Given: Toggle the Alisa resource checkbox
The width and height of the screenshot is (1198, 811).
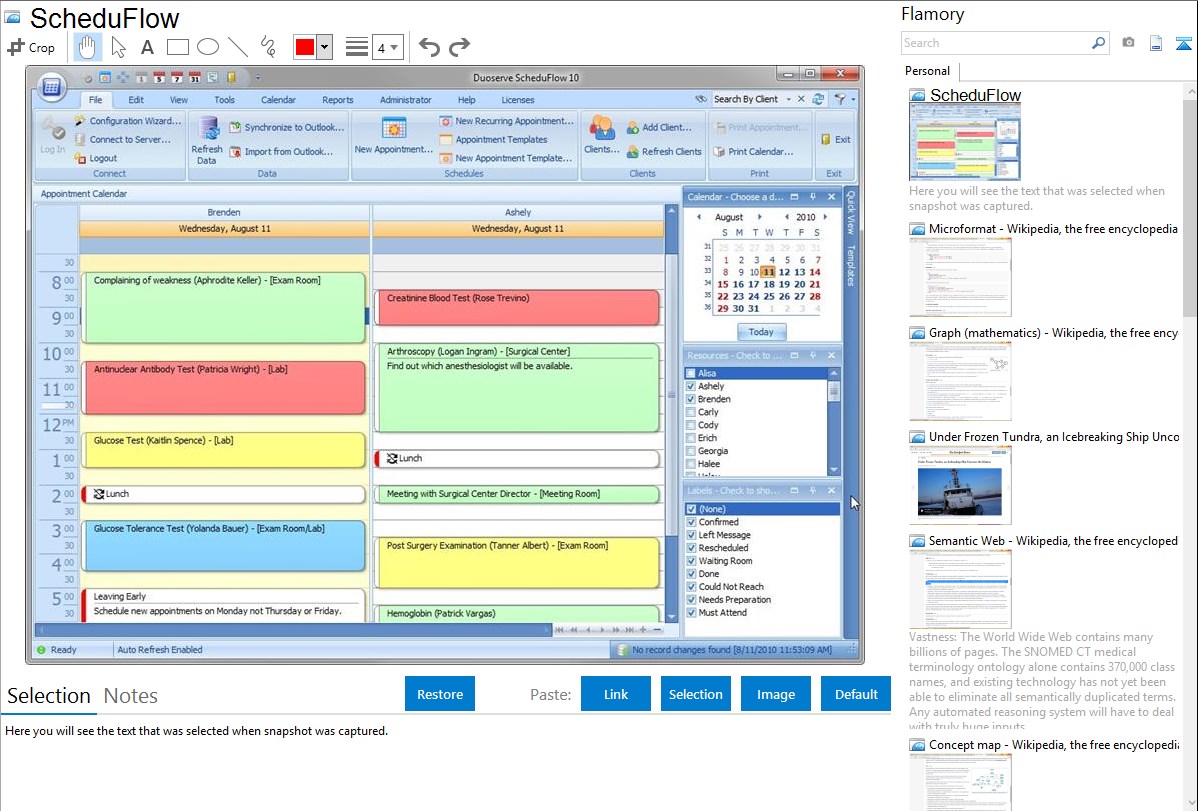Looking at the screenshot, I should tap(691, 374).
